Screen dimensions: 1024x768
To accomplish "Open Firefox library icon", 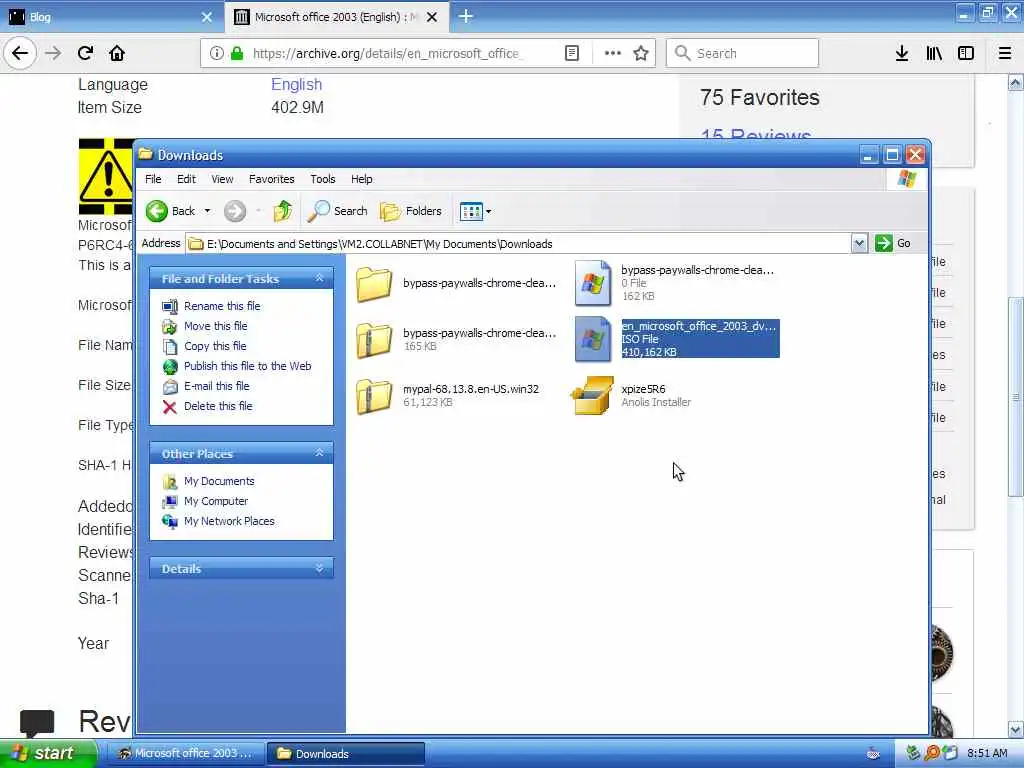I will (934, 53).
